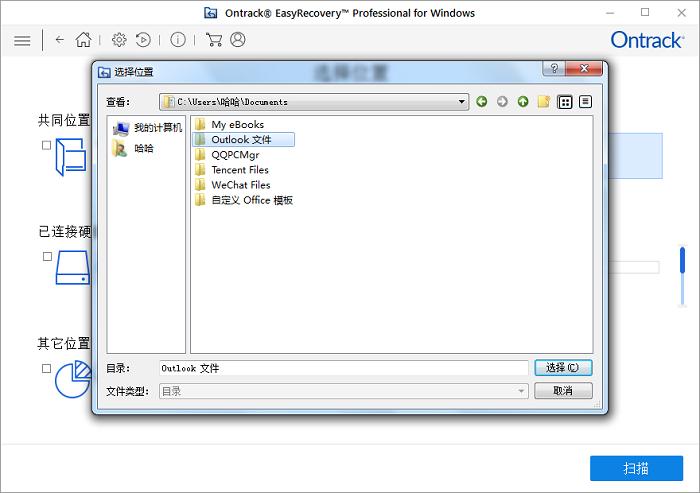
Task: Click the Ontrack logo
Action: click(647, 40)
